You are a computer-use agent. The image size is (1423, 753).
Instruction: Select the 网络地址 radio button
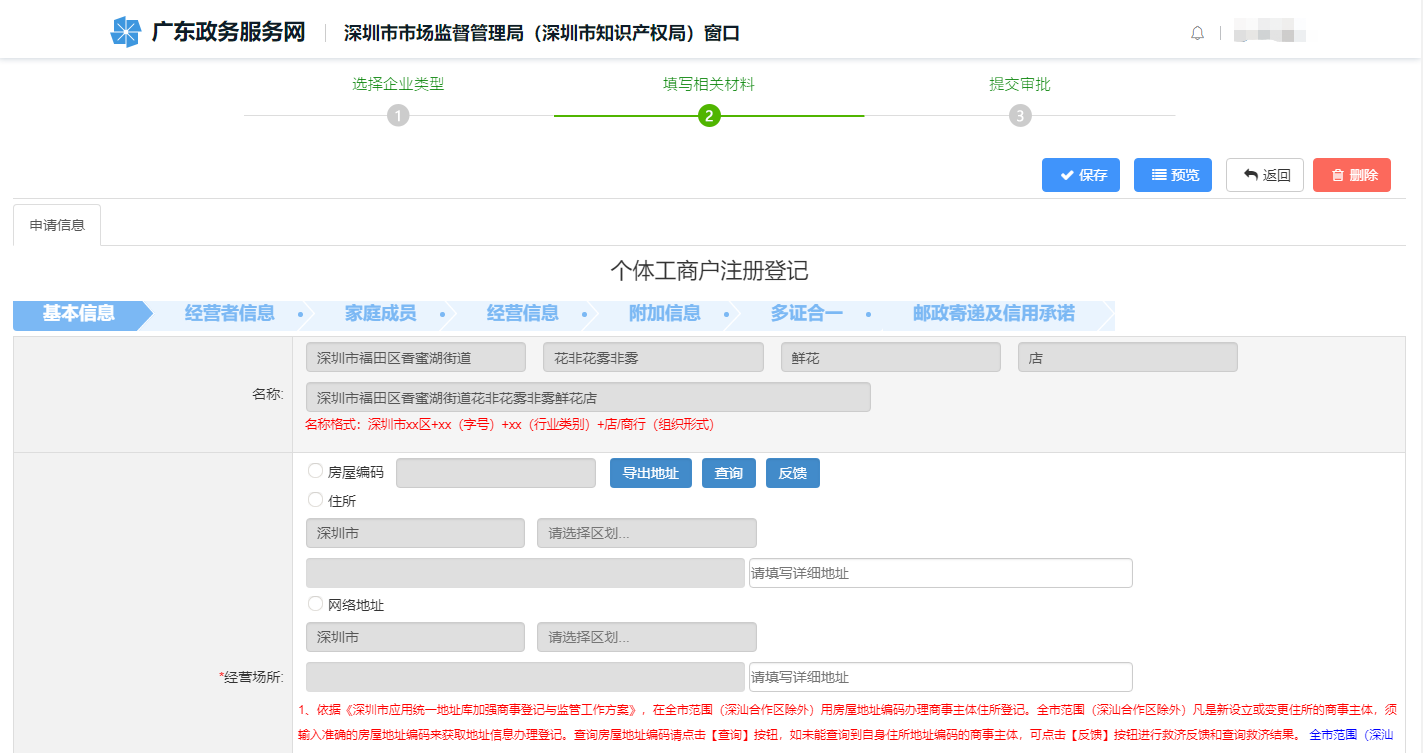(316, 604)
